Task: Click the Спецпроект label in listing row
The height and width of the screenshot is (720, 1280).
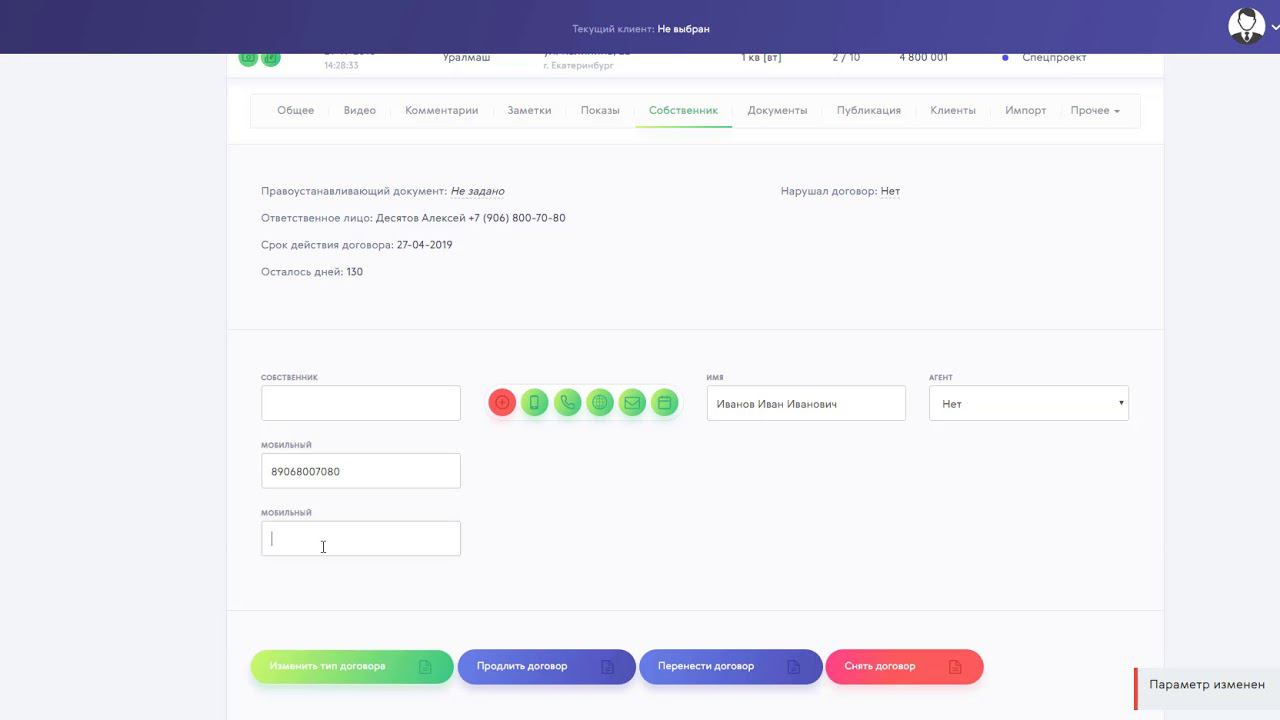Action: [x=1054, y=58]
